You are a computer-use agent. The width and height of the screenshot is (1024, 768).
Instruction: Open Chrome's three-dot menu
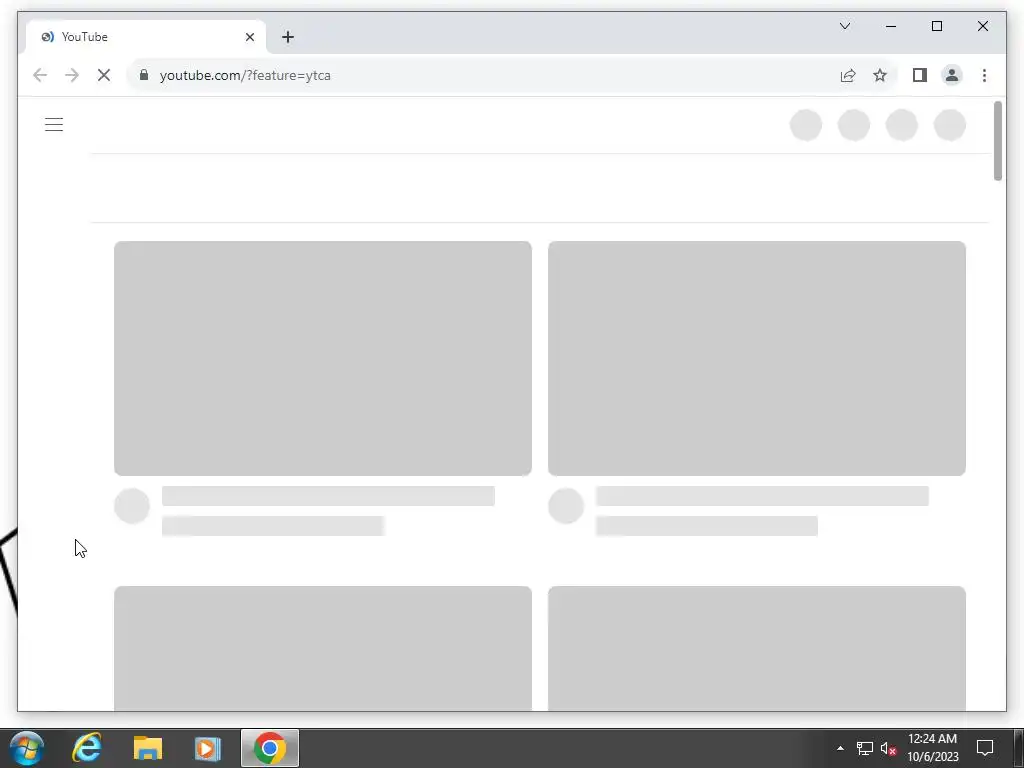tap(984, 75)
